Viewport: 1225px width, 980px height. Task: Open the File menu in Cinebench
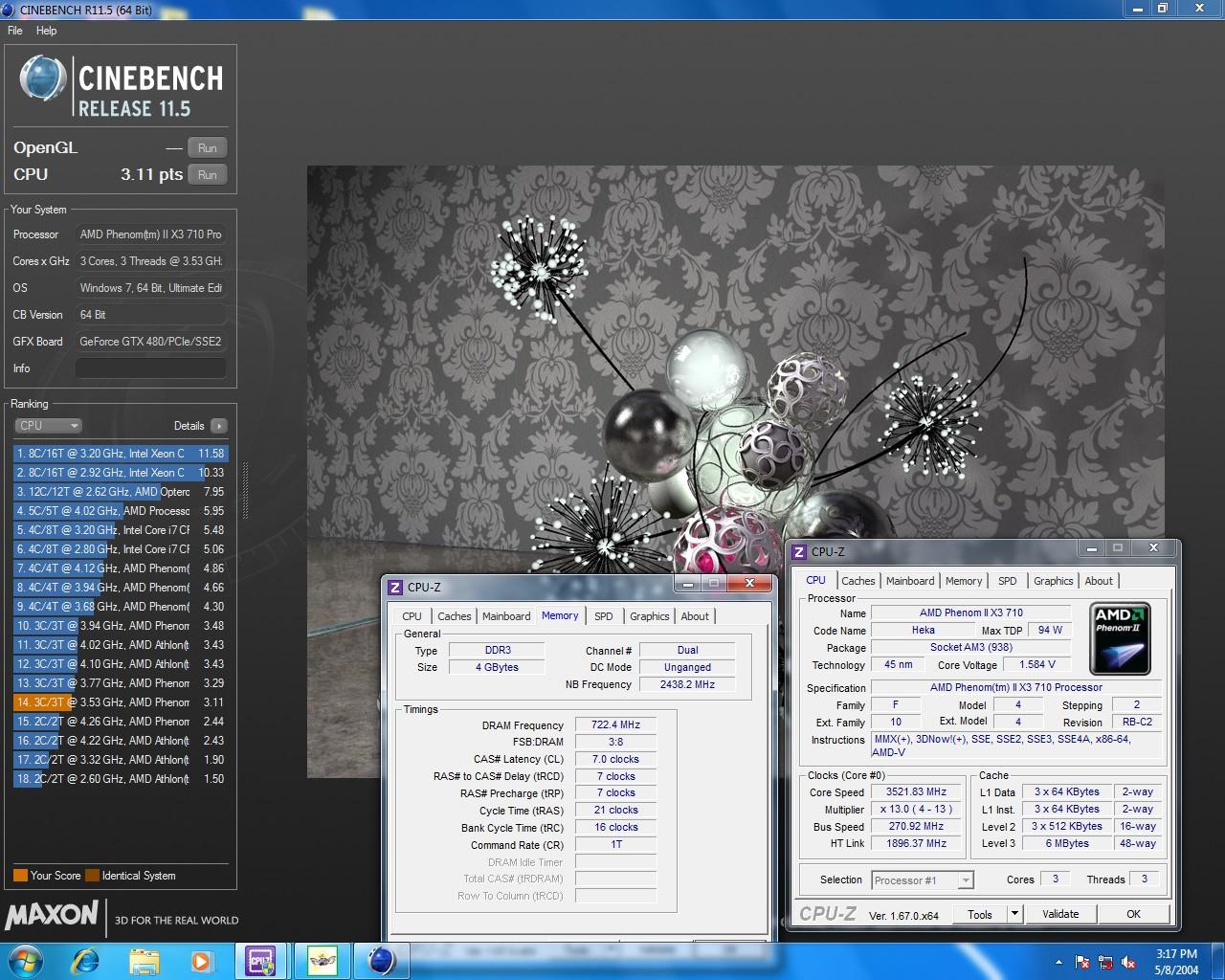[14, 31]
